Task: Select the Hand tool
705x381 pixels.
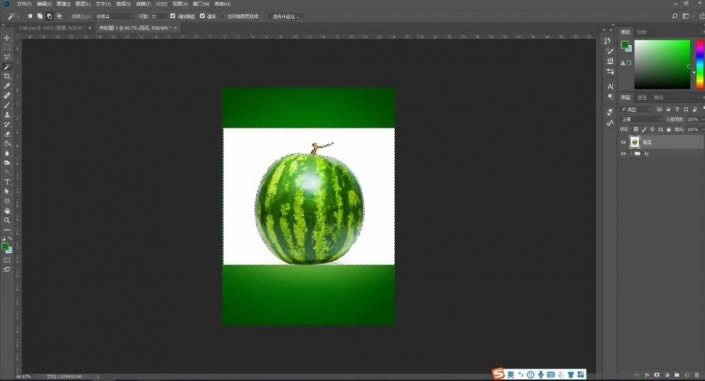Action: 7,211
